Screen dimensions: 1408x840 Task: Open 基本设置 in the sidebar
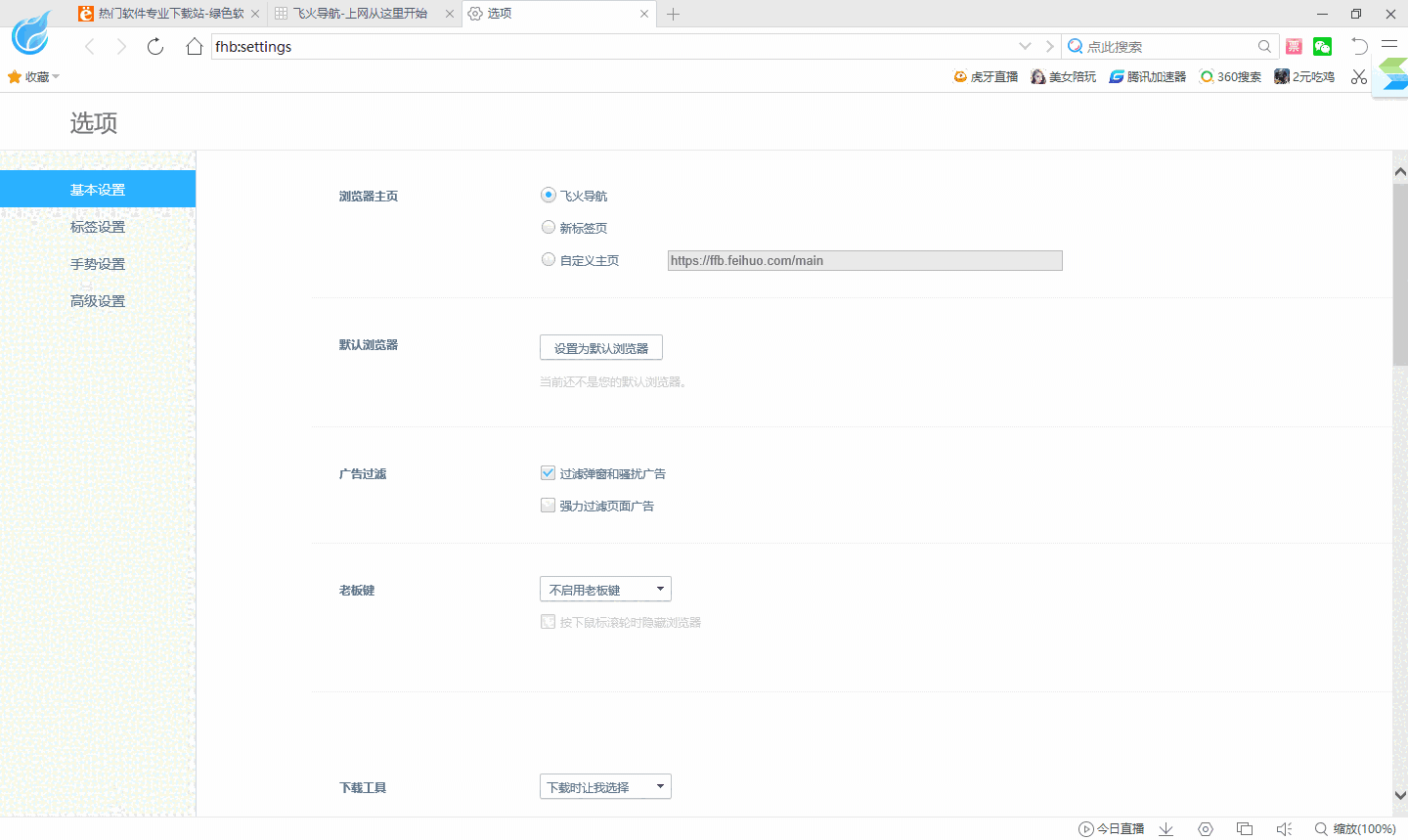point(98,189)
